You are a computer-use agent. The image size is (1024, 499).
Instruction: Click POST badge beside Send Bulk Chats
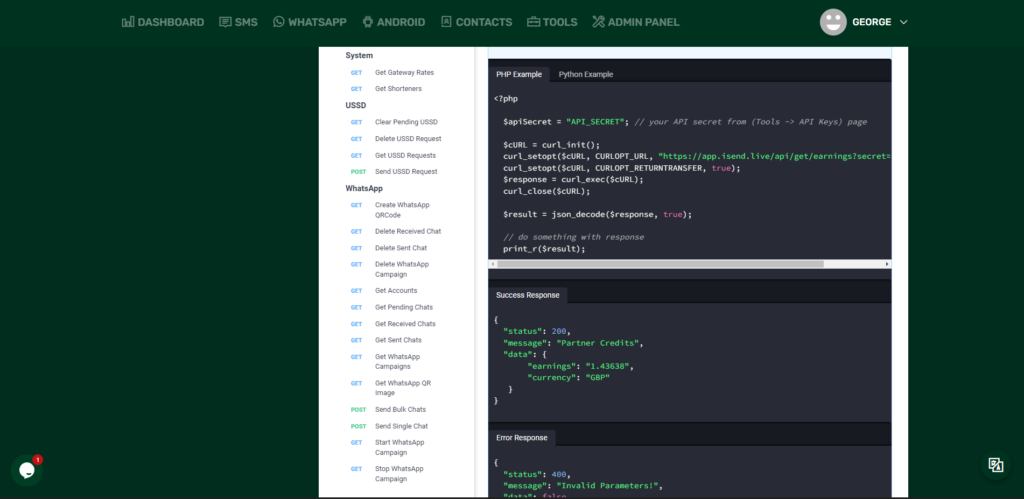tap(358, 410)
